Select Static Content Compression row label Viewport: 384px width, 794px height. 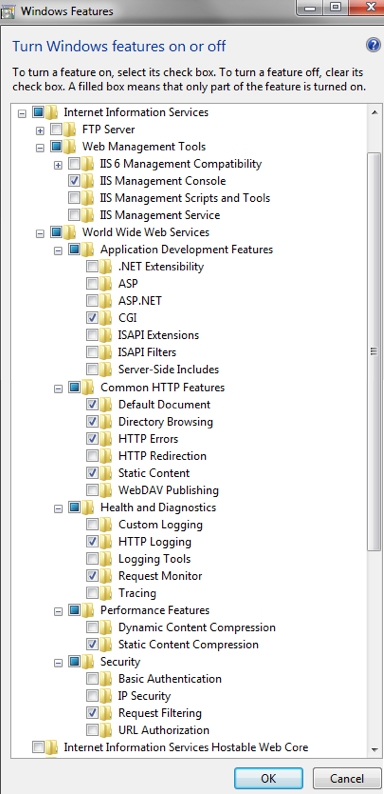tap(188, 644)
